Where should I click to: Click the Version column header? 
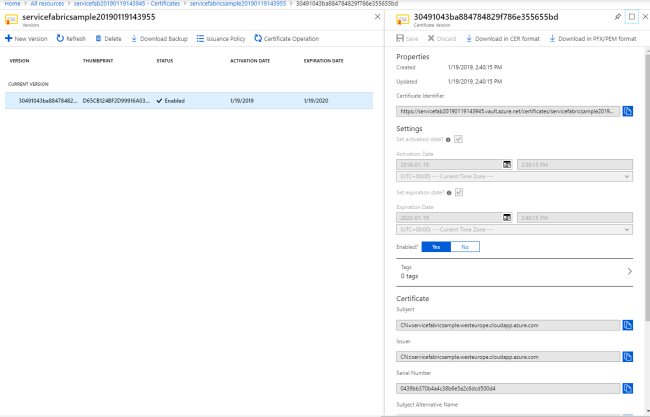click(19, 61)
